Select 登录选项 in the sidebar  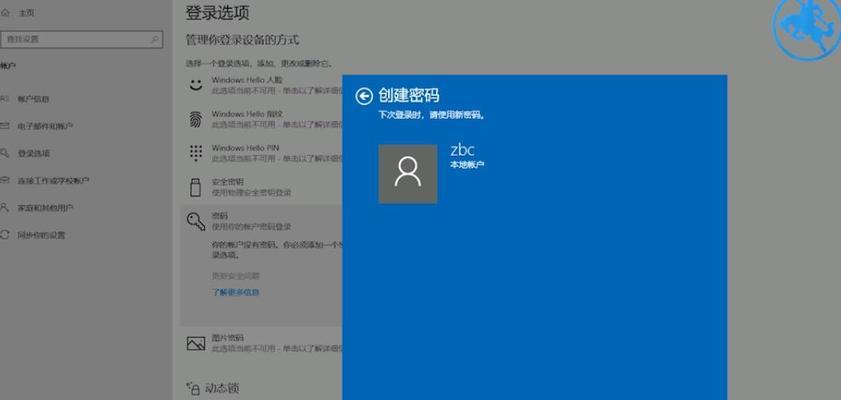click(33, 153)
